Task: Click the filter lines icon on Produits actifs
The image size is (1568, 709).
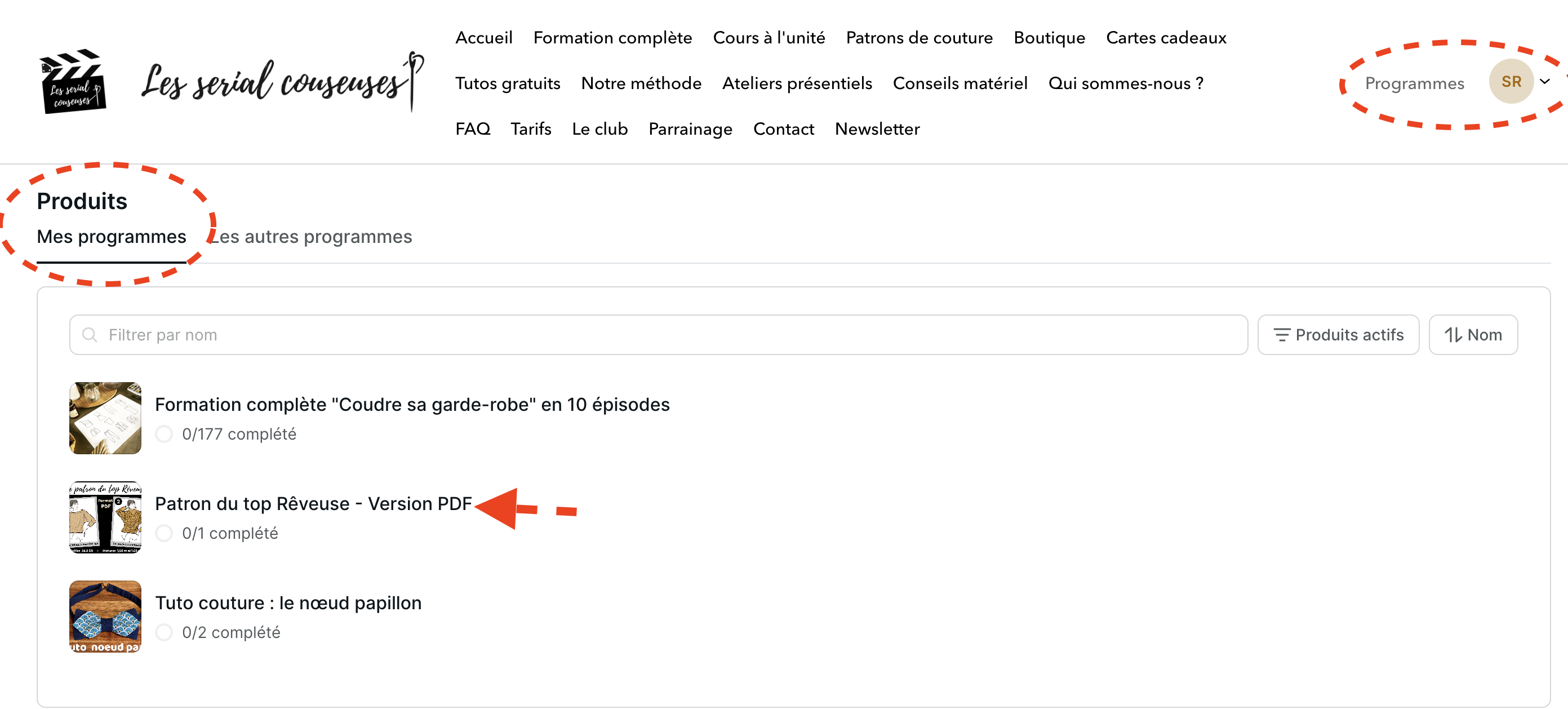Action: click(x=1281, y=334)
